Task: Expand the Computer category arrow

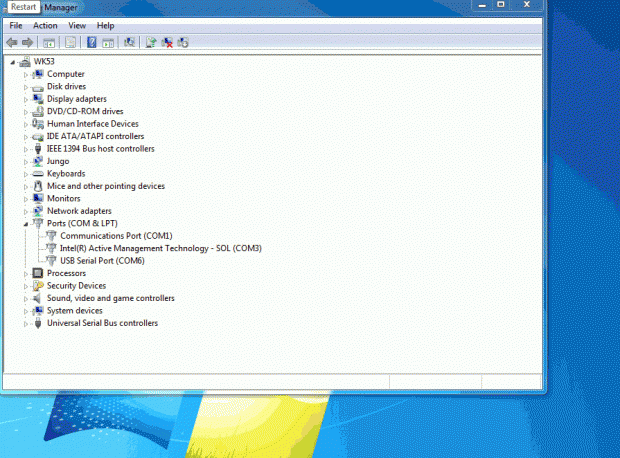Action: click(26, 75)
